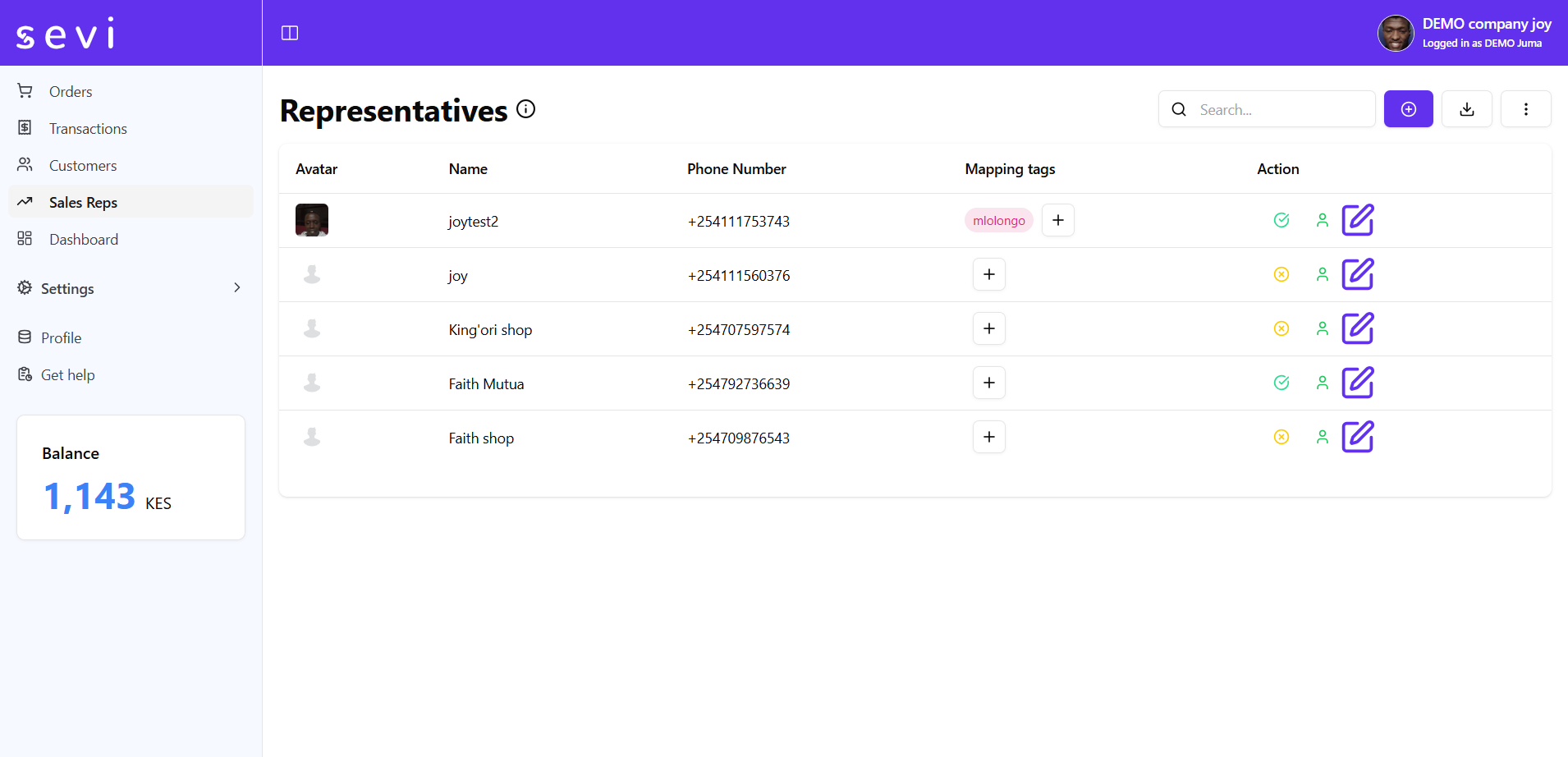Screen dimensions: 1568x757
Task: Toggle Faith Mutua's active status
Action: pos(1281,383)
